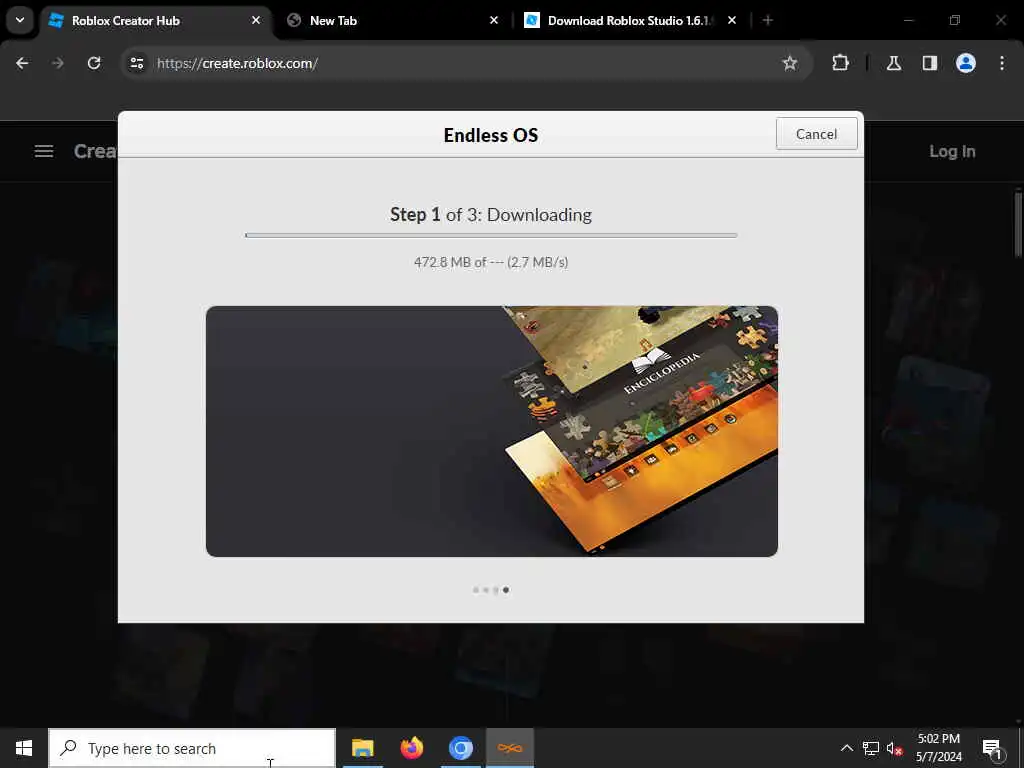Close the Roblox Creator Hub tab

pos(256,20)
